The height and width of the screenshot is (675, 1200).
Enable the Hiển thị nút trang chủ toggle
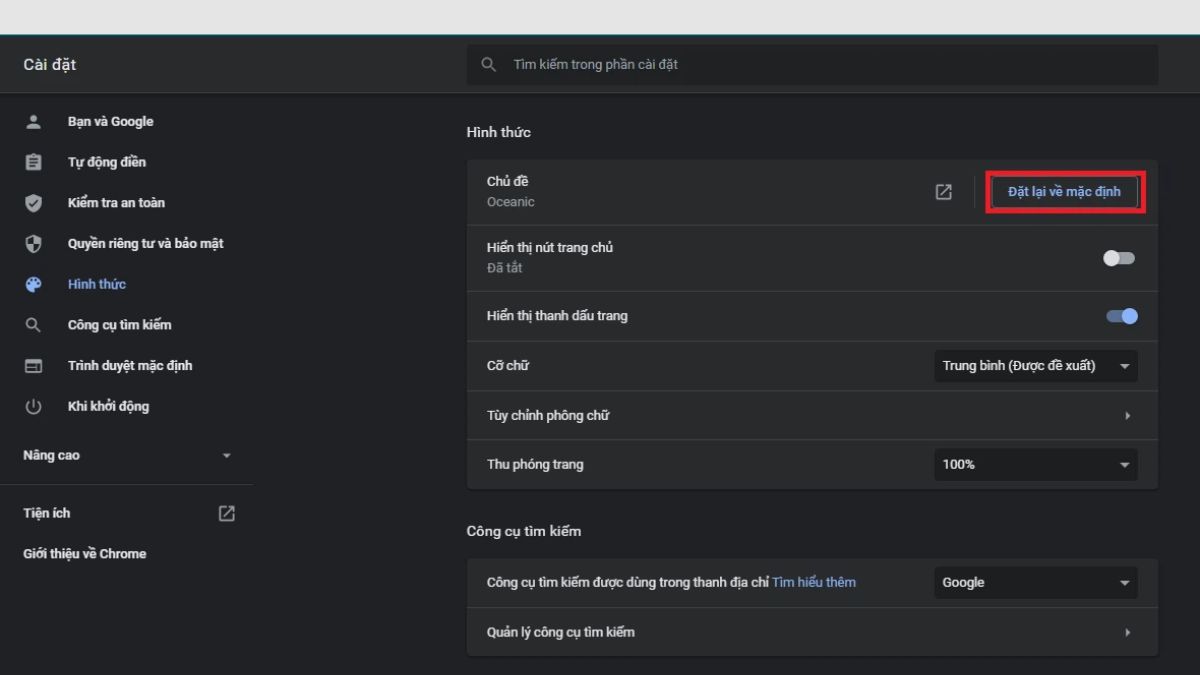coord(1119,258)
